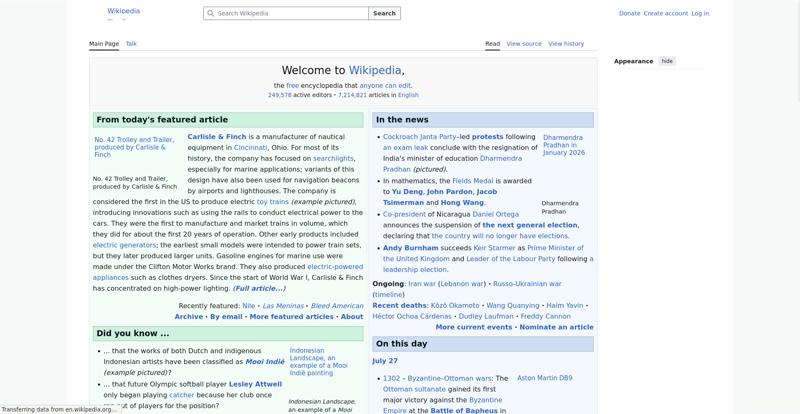Screen dimensions: 800x414
Task: Open the Andy Burnham link in the news
Action: [x=411, y=248]
